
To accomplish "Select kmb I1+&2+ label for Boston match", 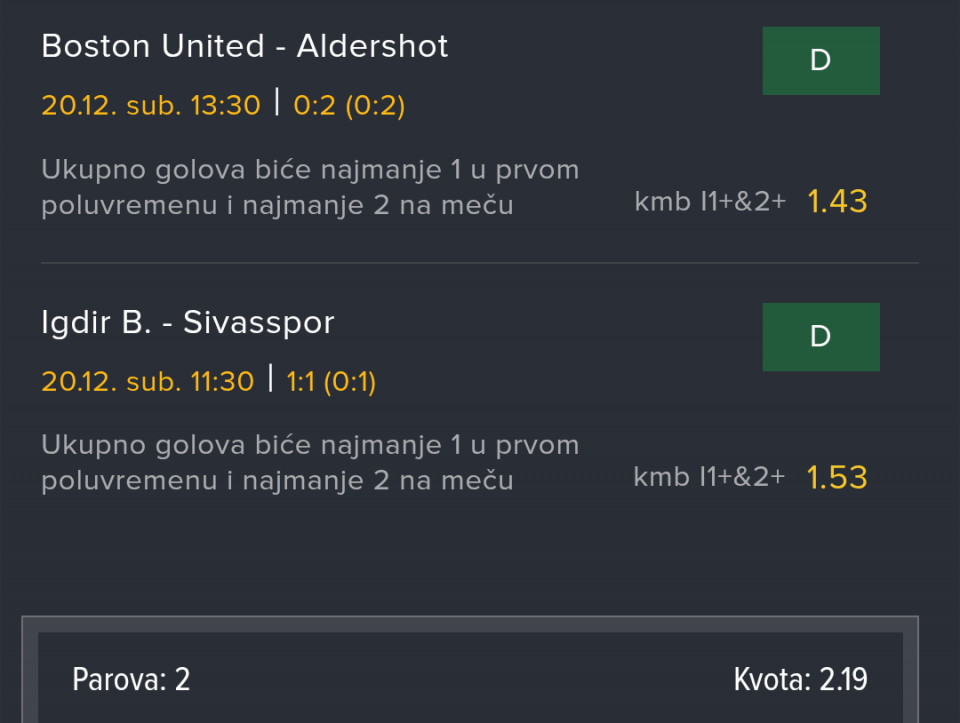I will (710, 202).
